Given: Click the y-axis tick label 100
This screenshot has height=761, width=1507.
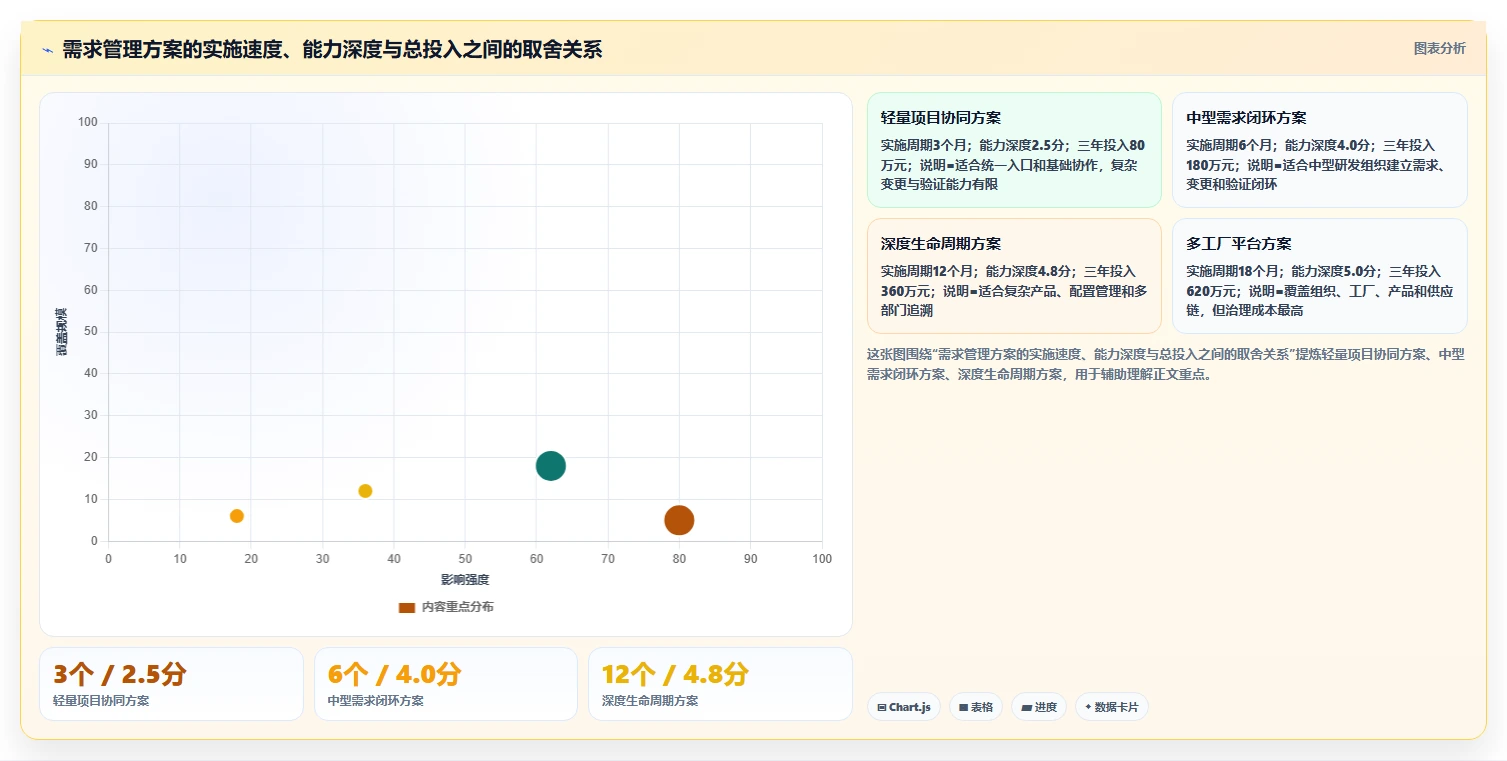Looking at the screenshot, I should [88, 123].
